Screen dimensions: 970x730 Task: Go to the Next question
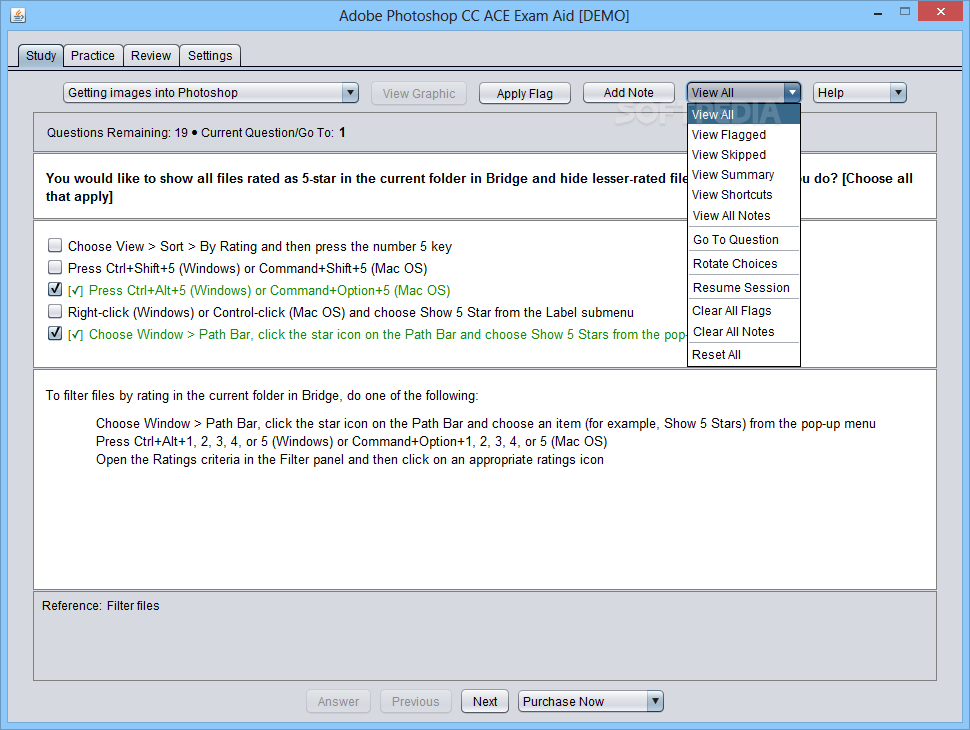pyautogui.click(x=485, y=702)
